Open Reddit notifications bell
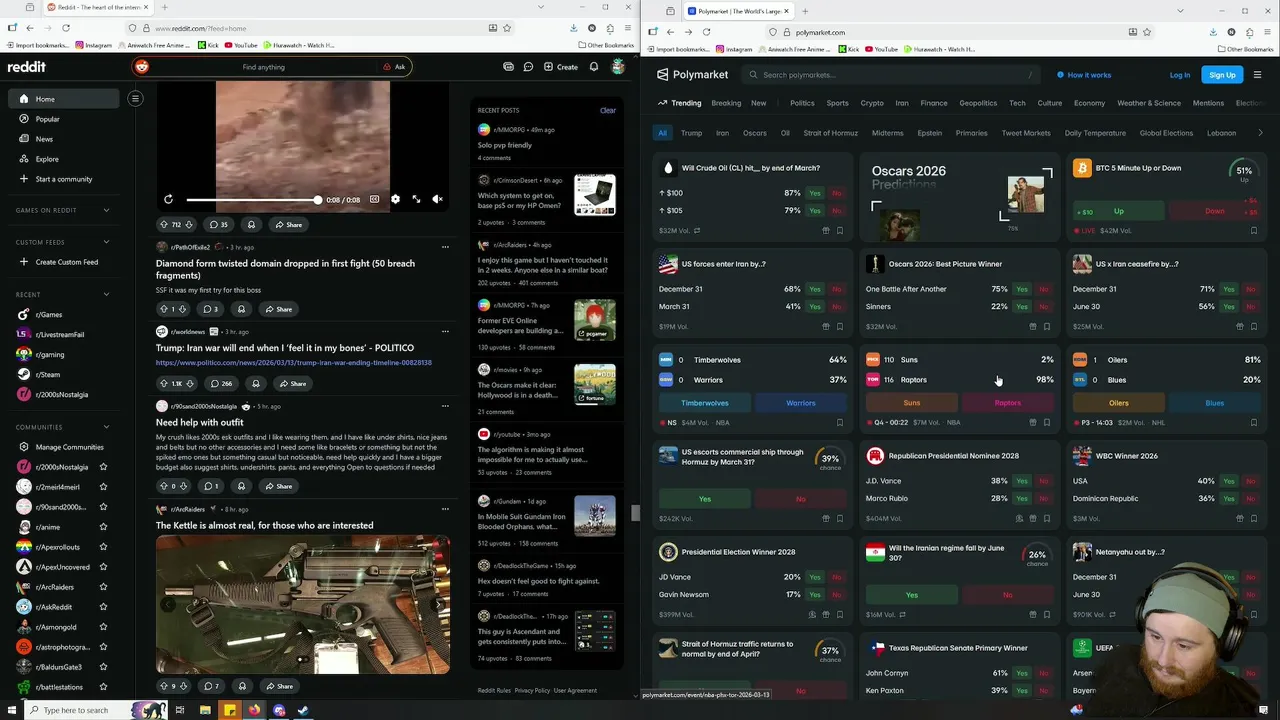 [594, 67]
